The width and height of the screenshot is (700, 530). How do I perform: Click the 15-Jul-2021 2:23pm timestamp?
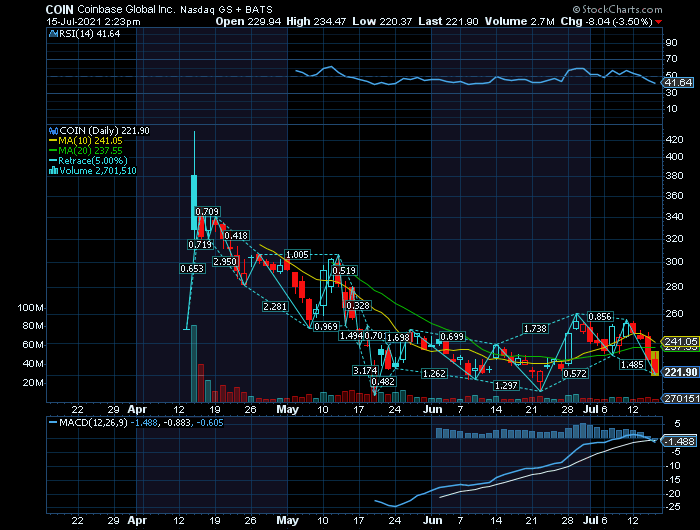pyautogui.click(x=93, y=21)
